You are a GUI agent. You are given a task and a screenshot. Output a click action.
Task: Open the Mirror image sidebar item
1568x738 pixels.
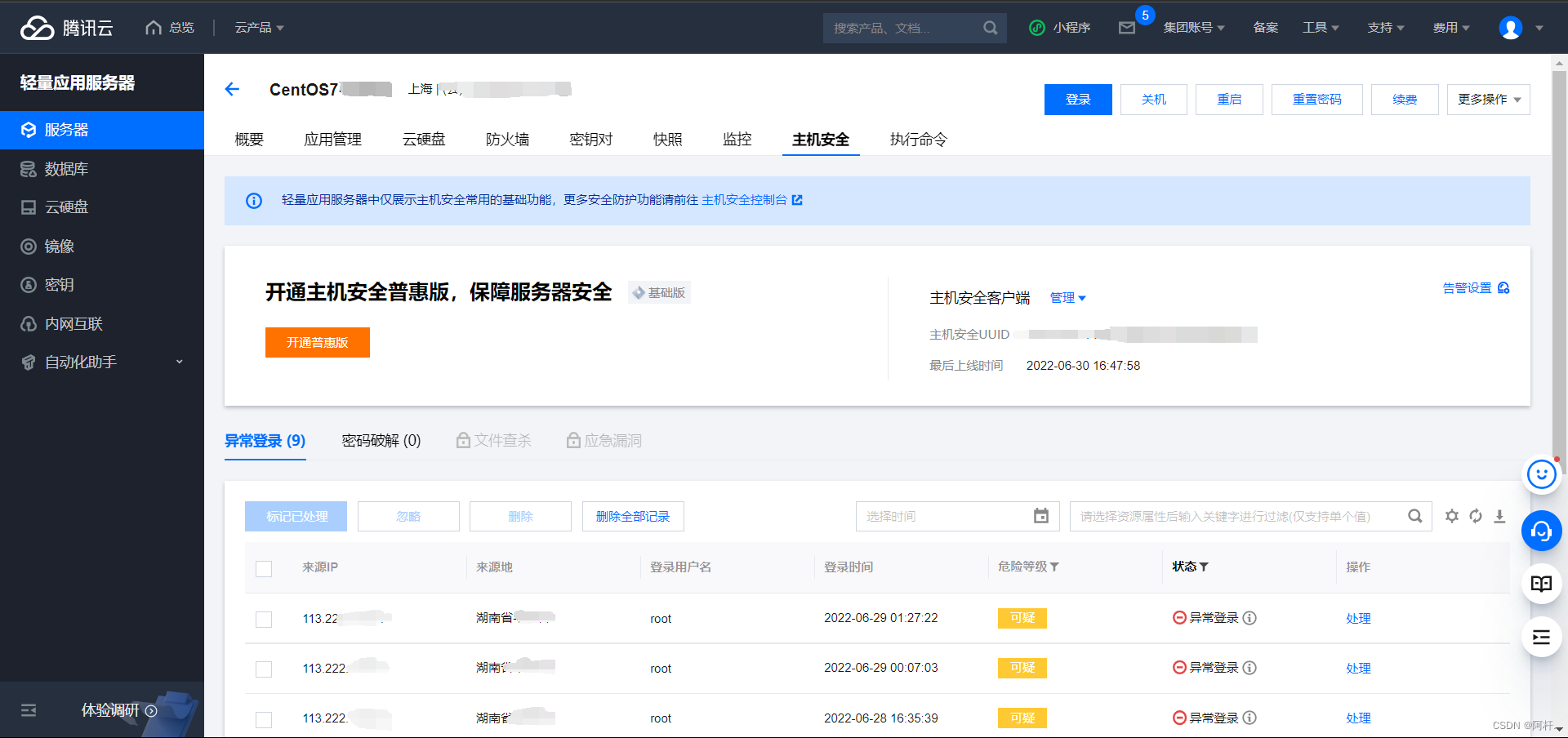pyautogui.click(x=102, y=247)
